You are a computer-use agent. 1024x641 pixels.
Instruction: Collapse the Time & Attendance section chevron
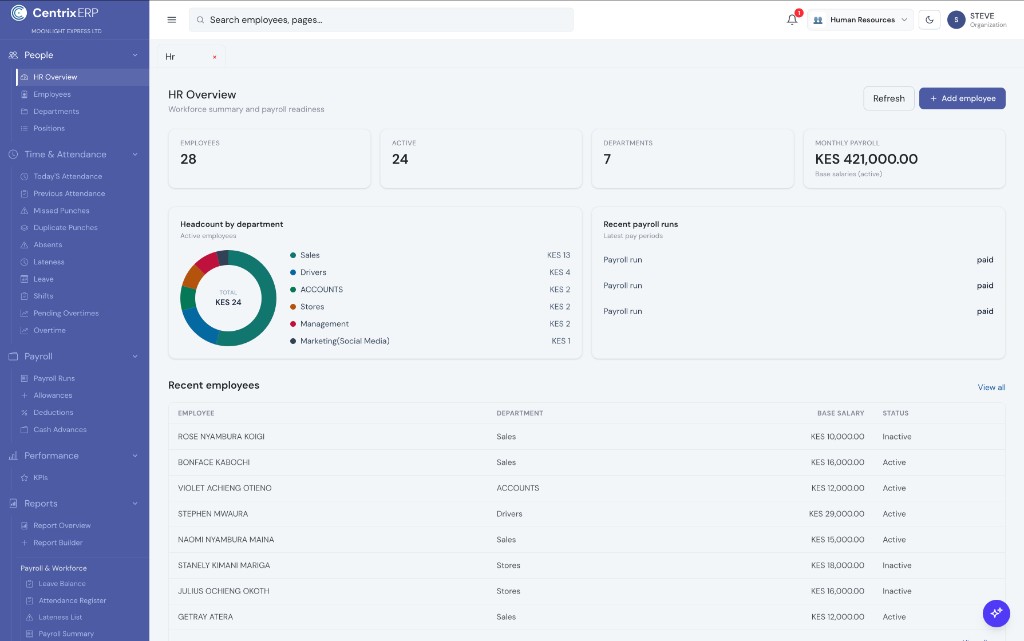[x=135, y=155]
